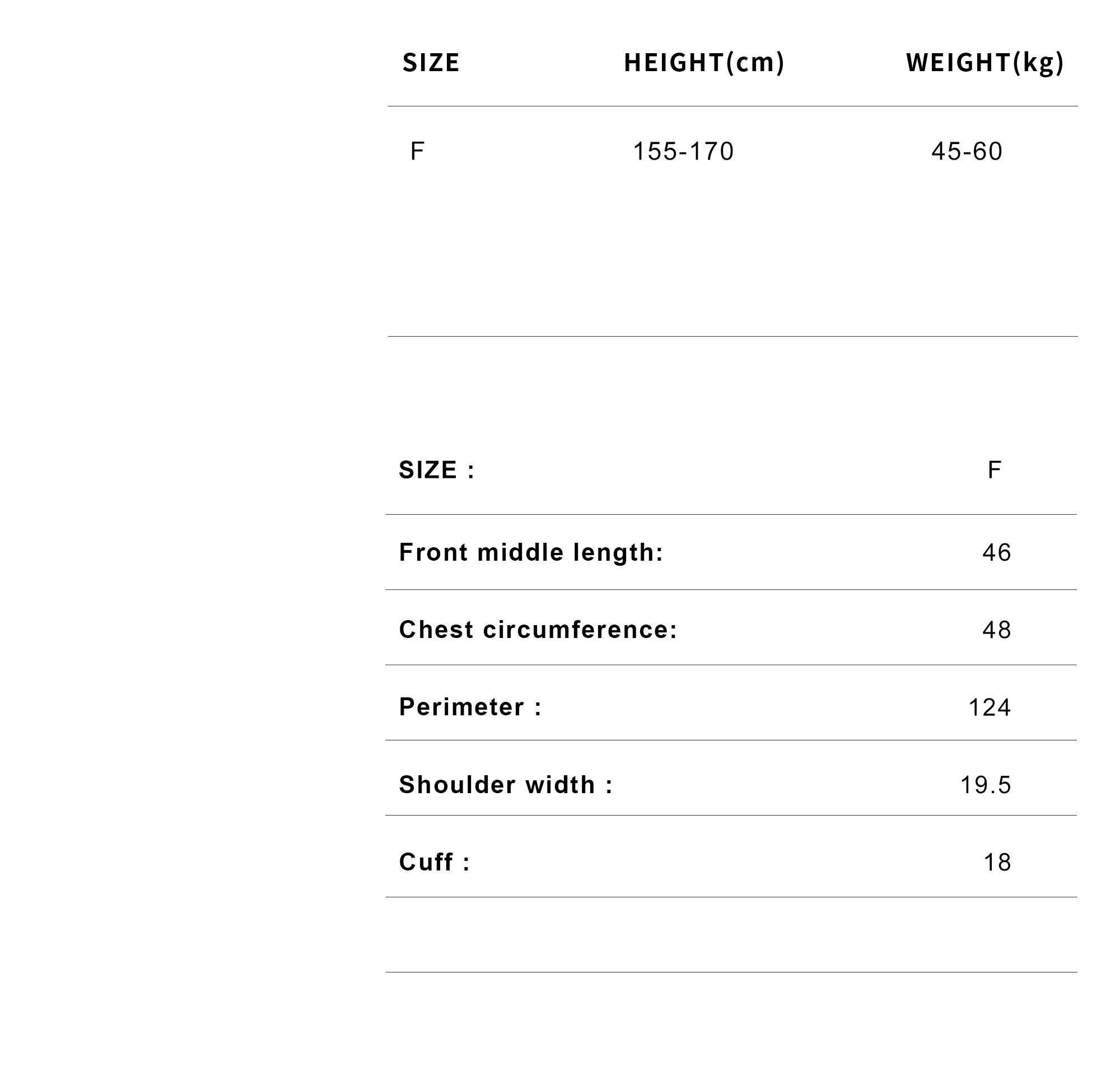This screenshot has height=1071, width=1120.
Task: Select the Shoulder width value 19.5
Action: [x=986, y=785]
